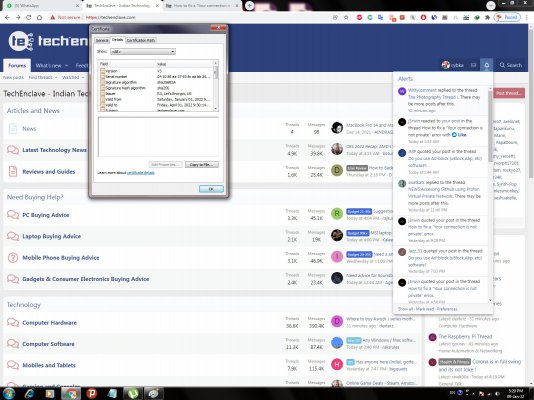Open the Forums navigation tab
The width and height of the screenshot is (534, 400).
(17, 65)
